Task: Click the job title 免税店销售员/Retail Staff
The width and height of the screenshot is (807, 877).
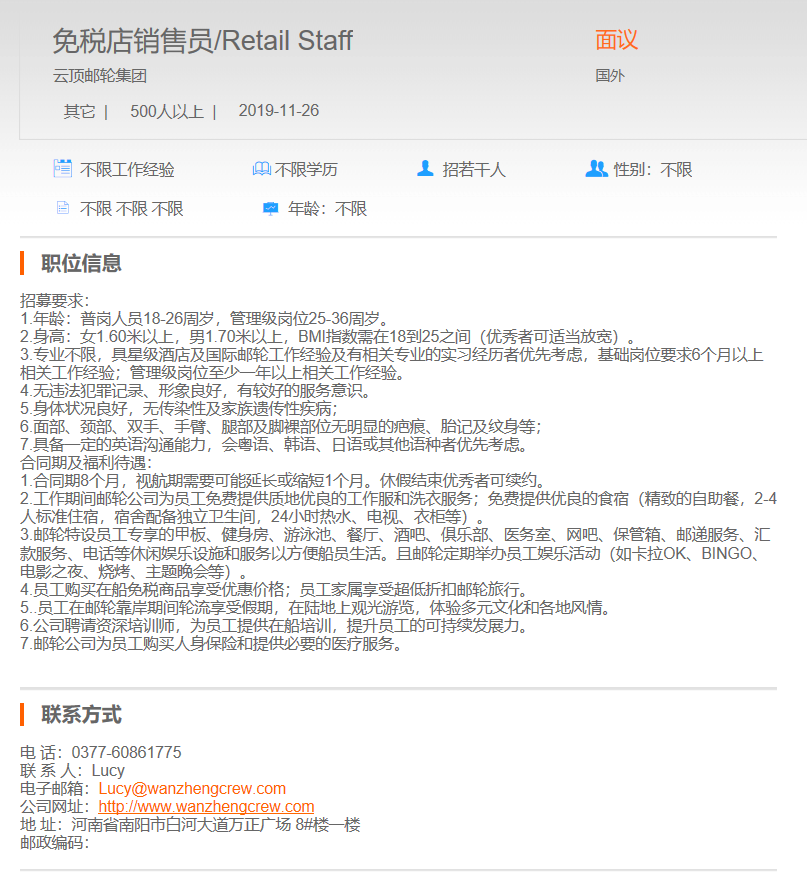Action: pyautogui.click(x=202, y=41)
